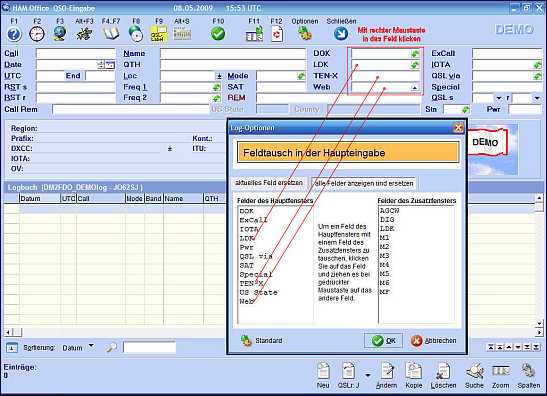The height and width of the screenshot is (396, 547).
Task: Open the F9 QSL label icon
Action: coord(159,34)
